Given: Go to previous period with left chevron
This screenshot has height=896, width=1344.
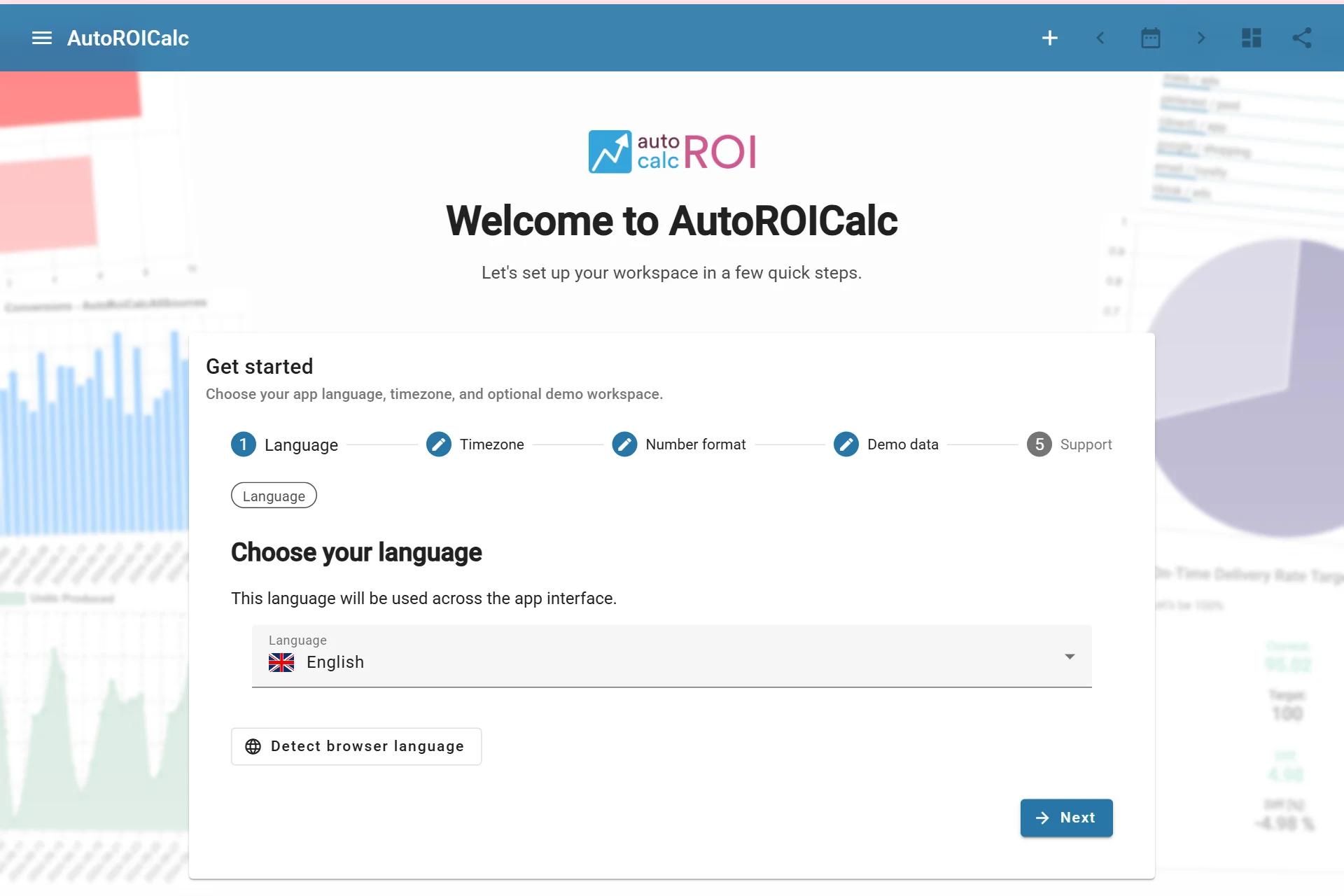Looking at the screenshot, I should (x=1100, y=38).
